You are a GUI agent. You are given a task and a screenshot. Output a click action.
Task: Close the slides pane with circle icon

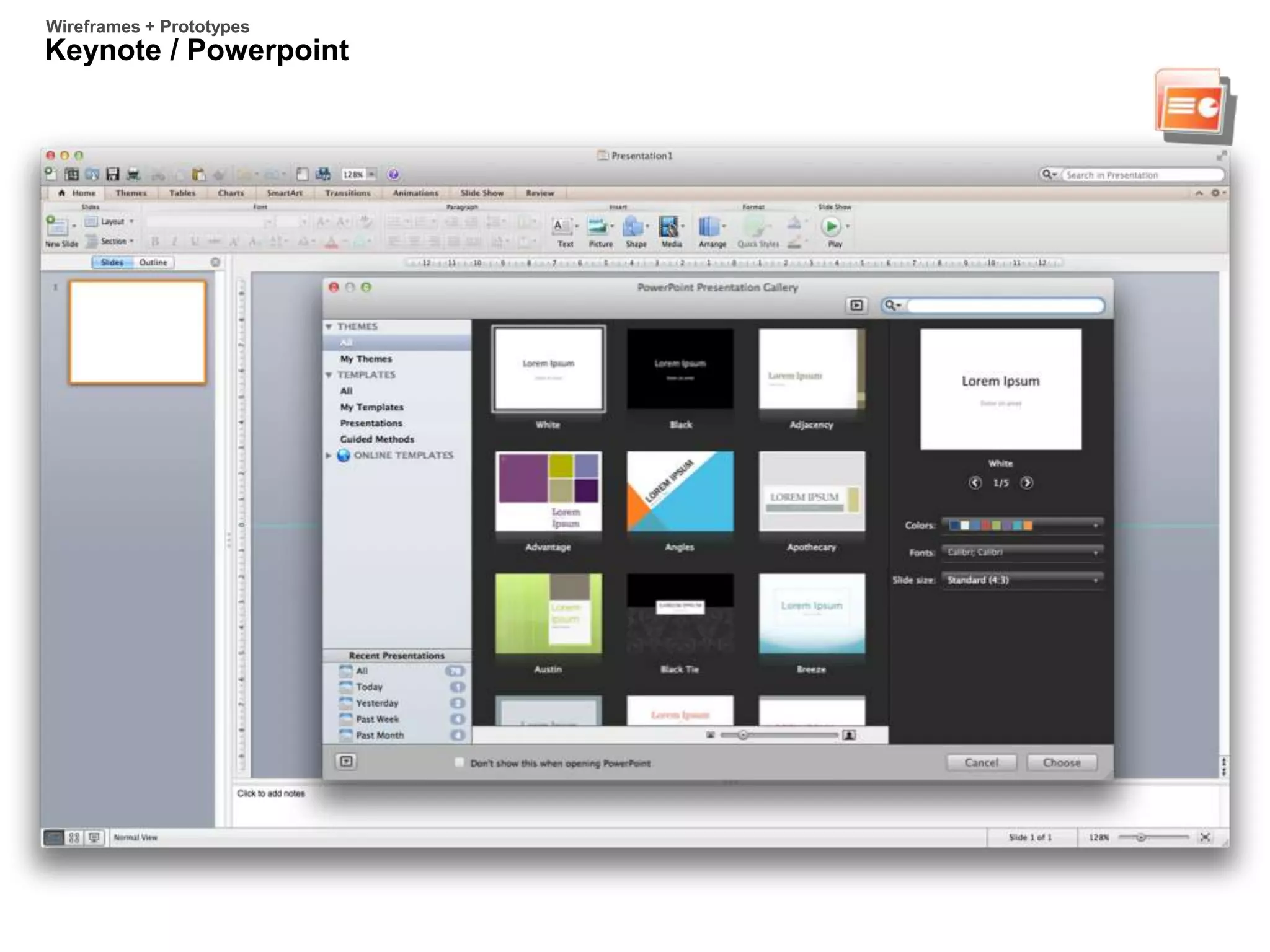click(215, 262)
